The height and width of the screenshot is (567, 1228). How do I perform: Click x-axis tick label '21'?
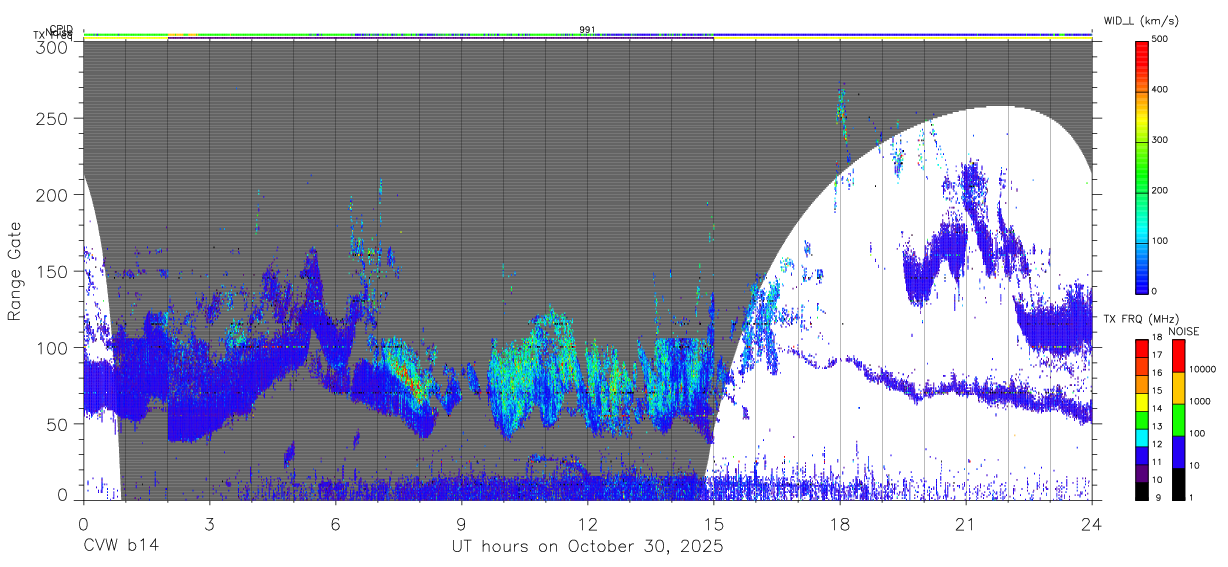(966, 524)
